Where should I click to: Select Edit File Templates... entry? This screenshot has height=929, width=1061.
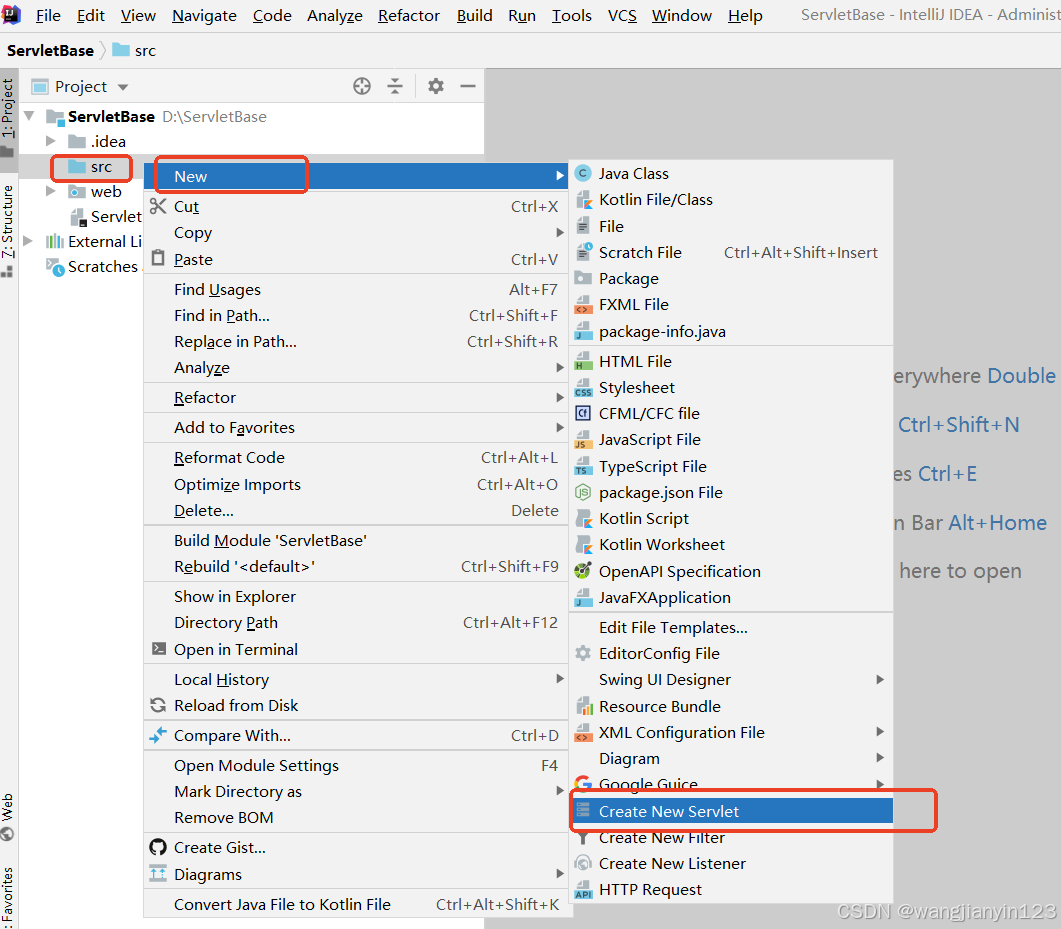[731, 627]
